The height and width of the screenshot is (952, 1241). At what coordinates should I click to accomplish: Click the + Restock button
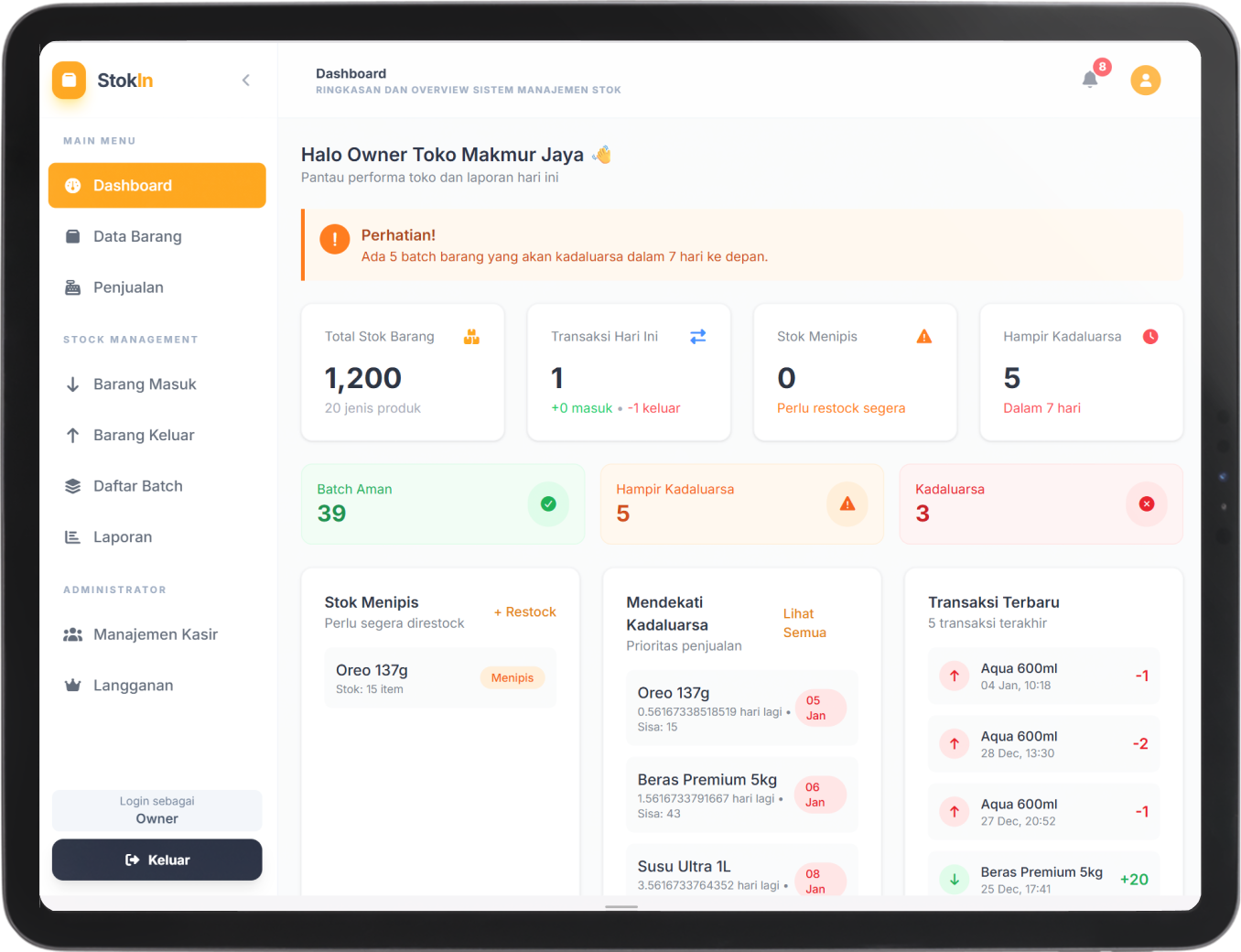tap(524, 611)
